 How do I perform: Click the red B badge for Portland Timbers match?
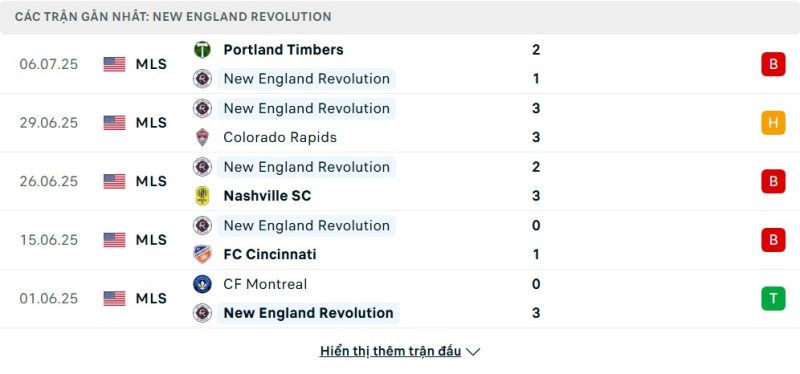click(773, 64)
